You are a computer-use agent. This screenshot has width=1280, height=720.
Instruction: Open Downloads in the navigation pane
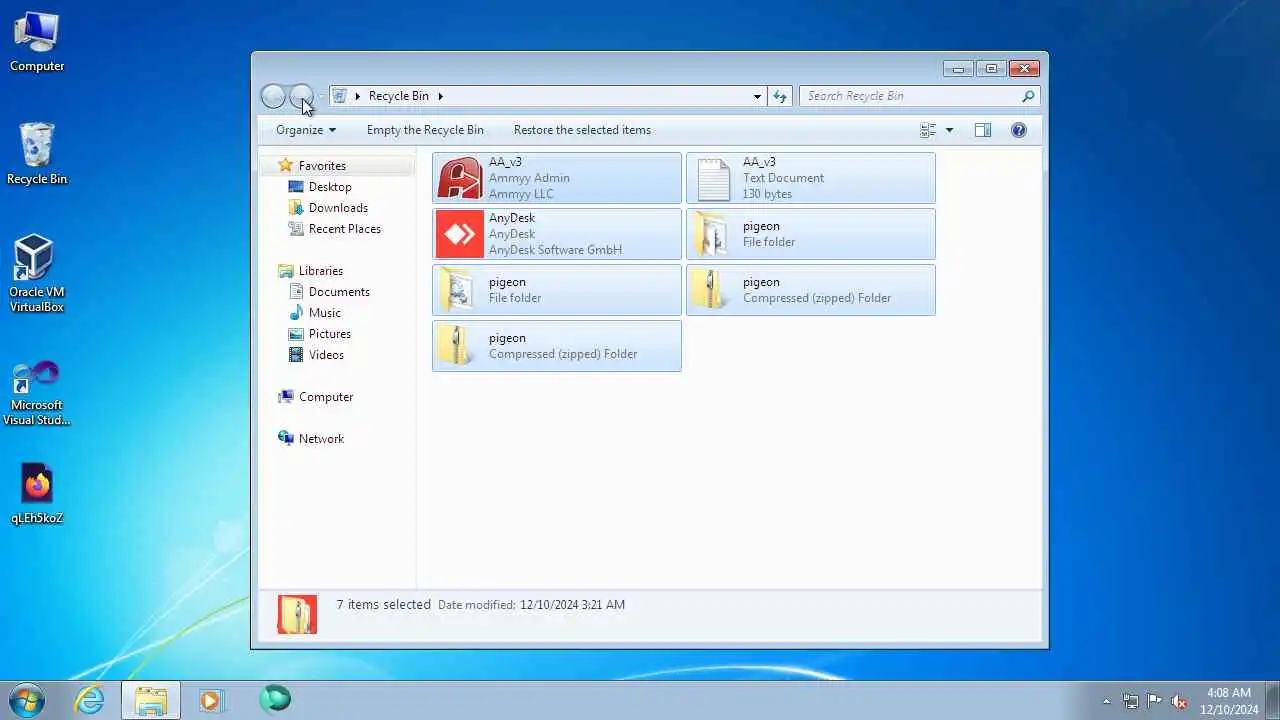pyautogui.click(x=338, y=208)
